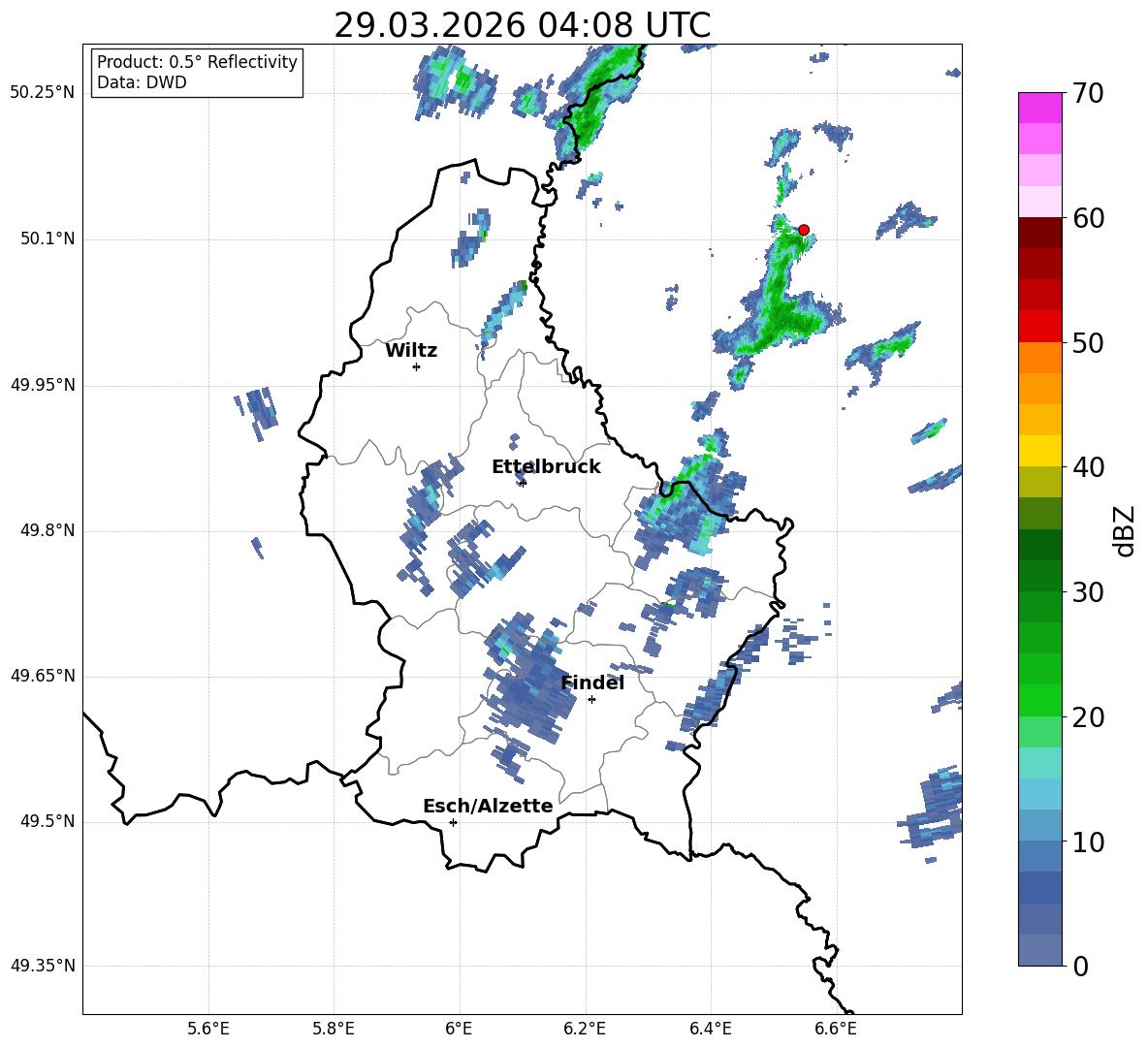Click the 'Product: 0.5° Reflectivity' text
The width and height of the screenshot is (1148, 1048).
pyautogui.click(x=197, y=61)
